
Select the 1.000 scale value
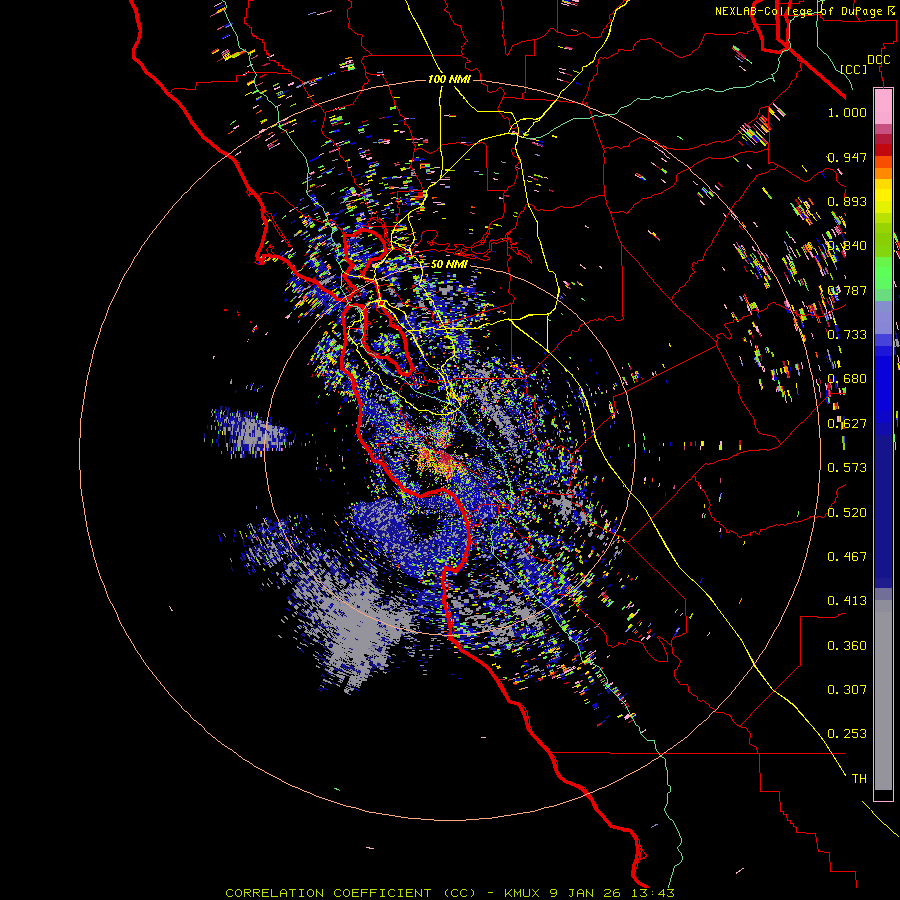point(847,112)
